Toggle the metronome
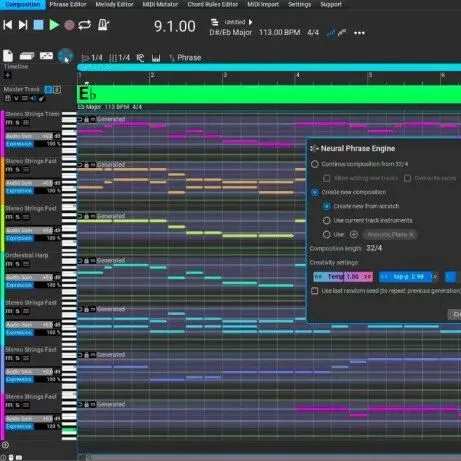This screenshot has height=461, width=461. (103, 25)
